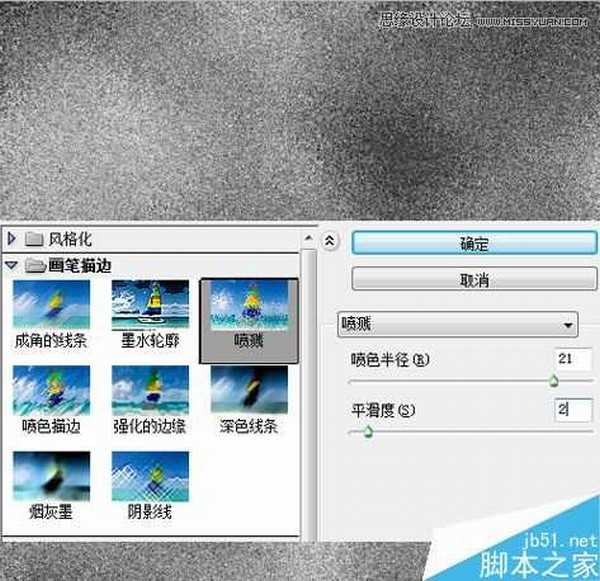Select the 成角的线条 filter thumbnail
Viewport: 600px width, 581px height.
click(x=51, y=304)
